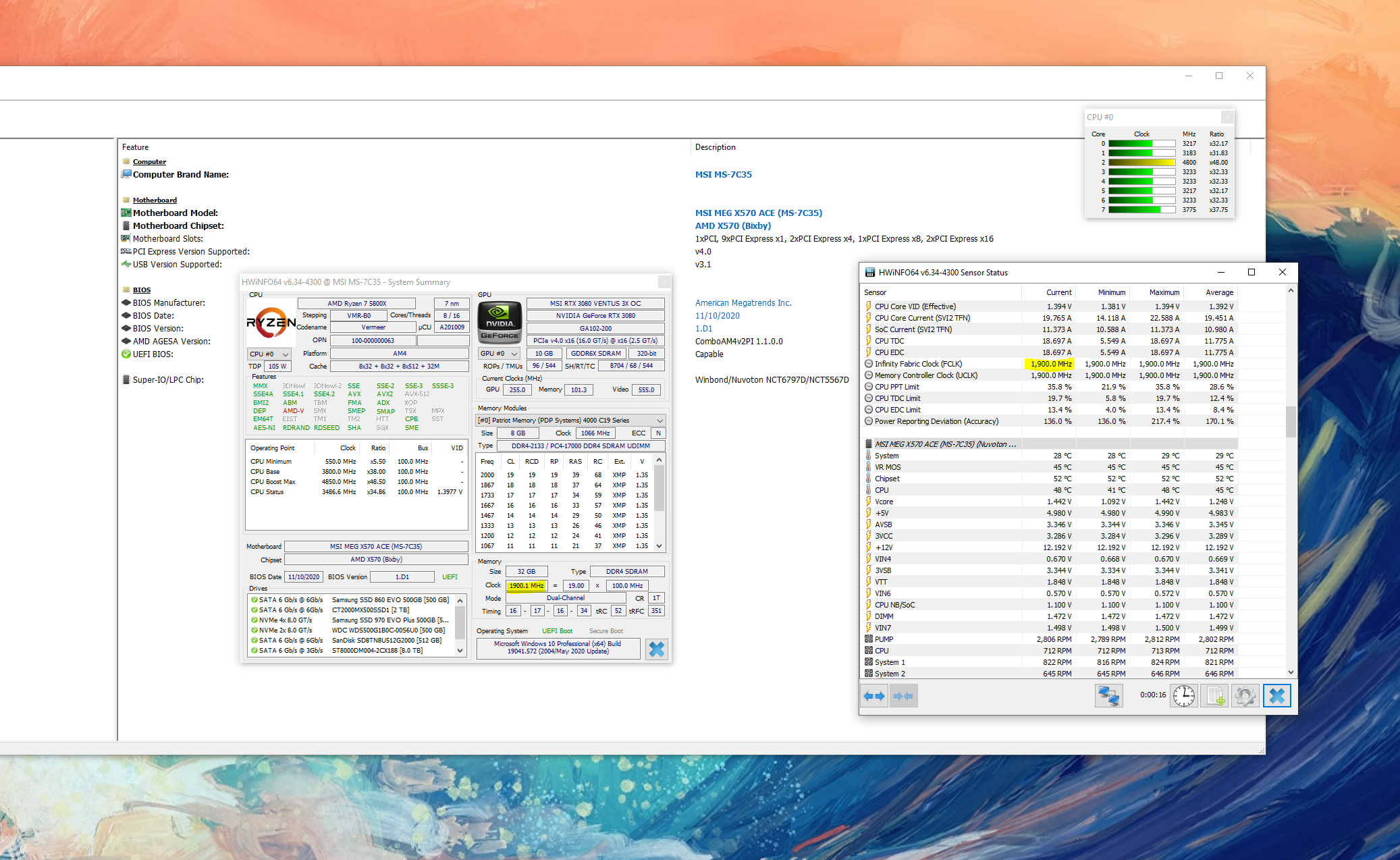Open the CPU #0 selector dropdown
Image resolution: width=1400 pixels, height=860 pixels.
coord(269,354)
